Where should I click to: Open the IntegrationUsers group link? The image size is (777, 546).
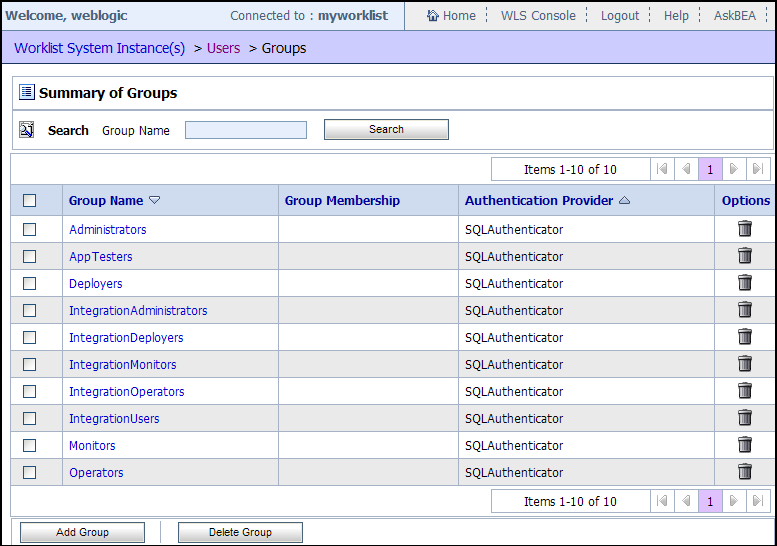[114, 419]
